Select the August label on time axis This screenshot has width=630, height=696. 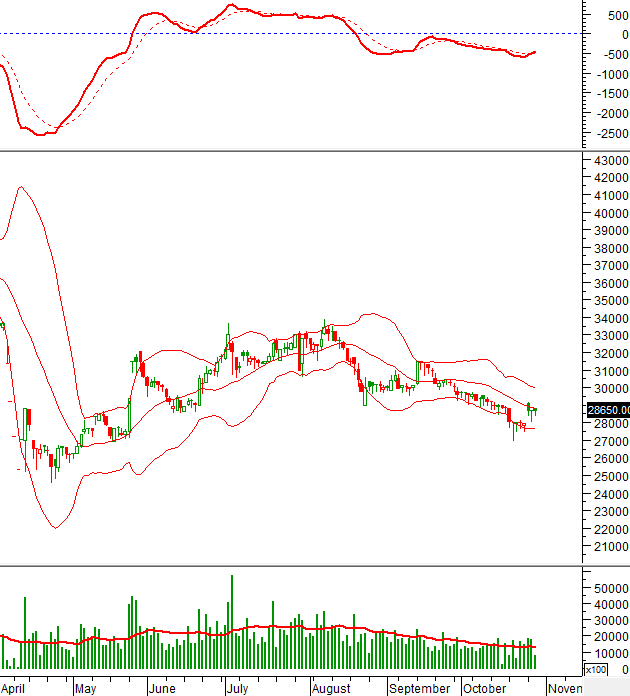click(x=331, y=688)
